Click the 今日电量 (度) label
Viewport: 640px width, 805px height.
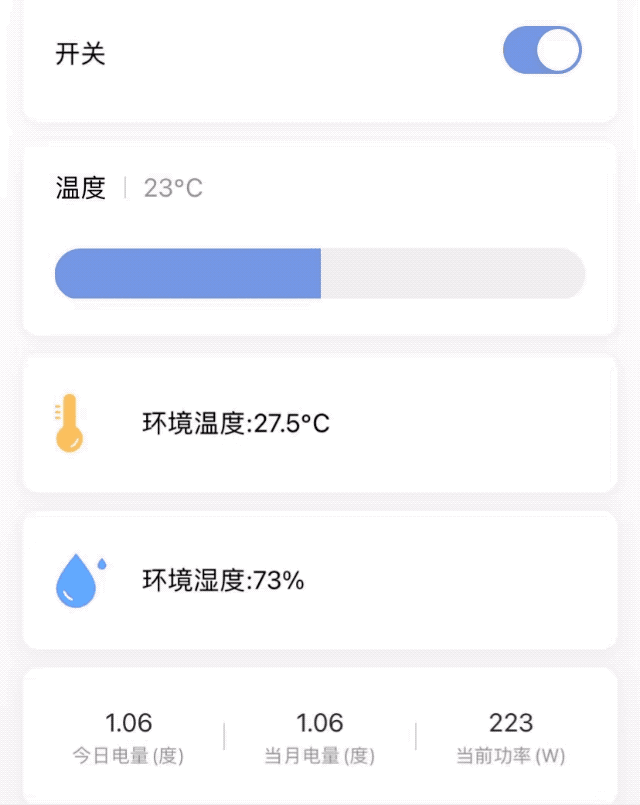(x=128, y=756)
